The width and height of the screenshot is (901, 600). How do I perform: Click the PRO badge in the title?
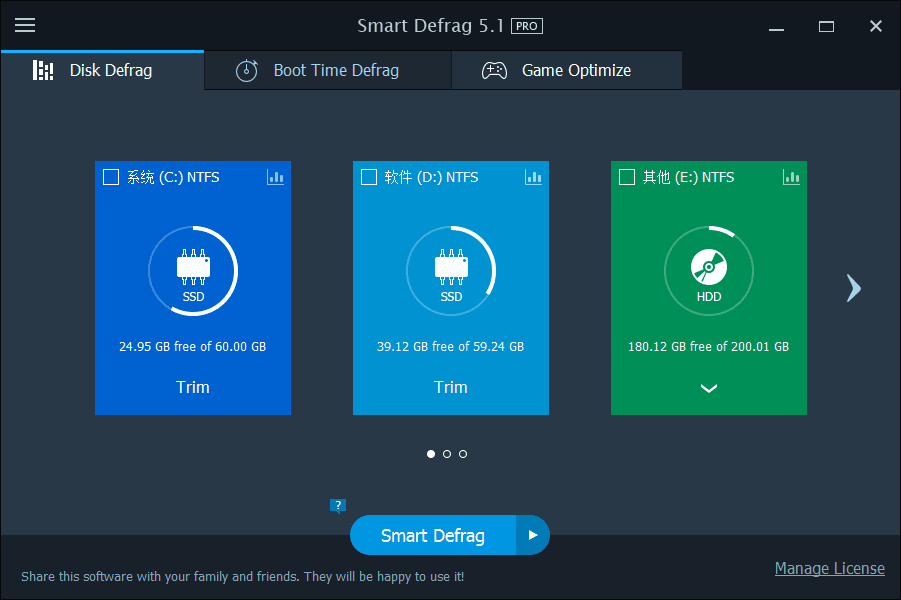pyautogui.click(x=527, y=26)
